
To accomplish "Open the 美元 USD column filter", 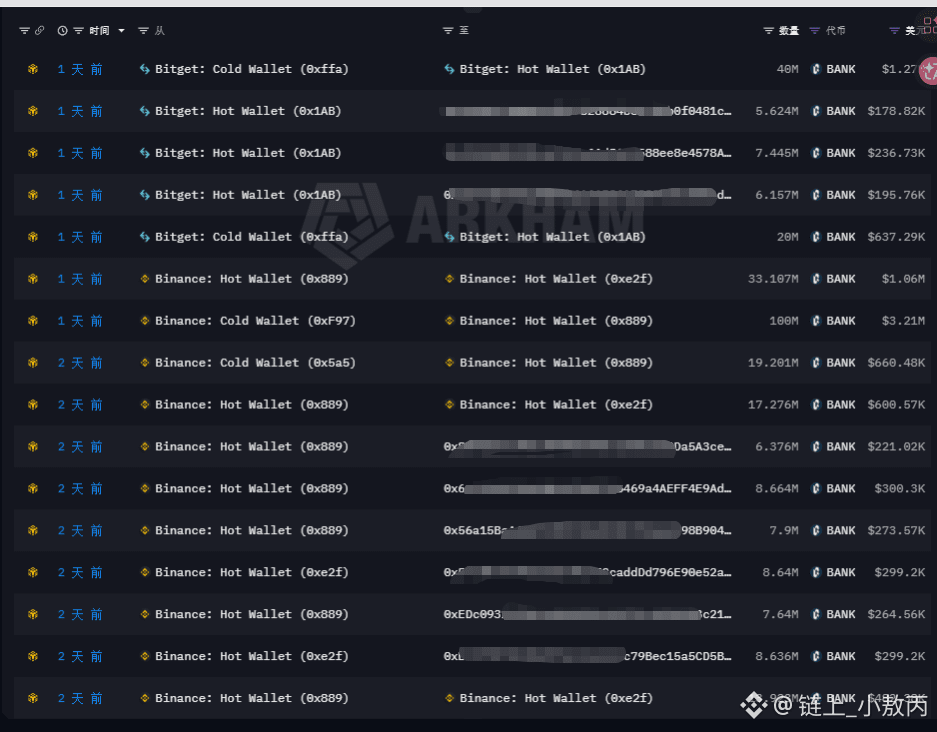I will (894, 30).
